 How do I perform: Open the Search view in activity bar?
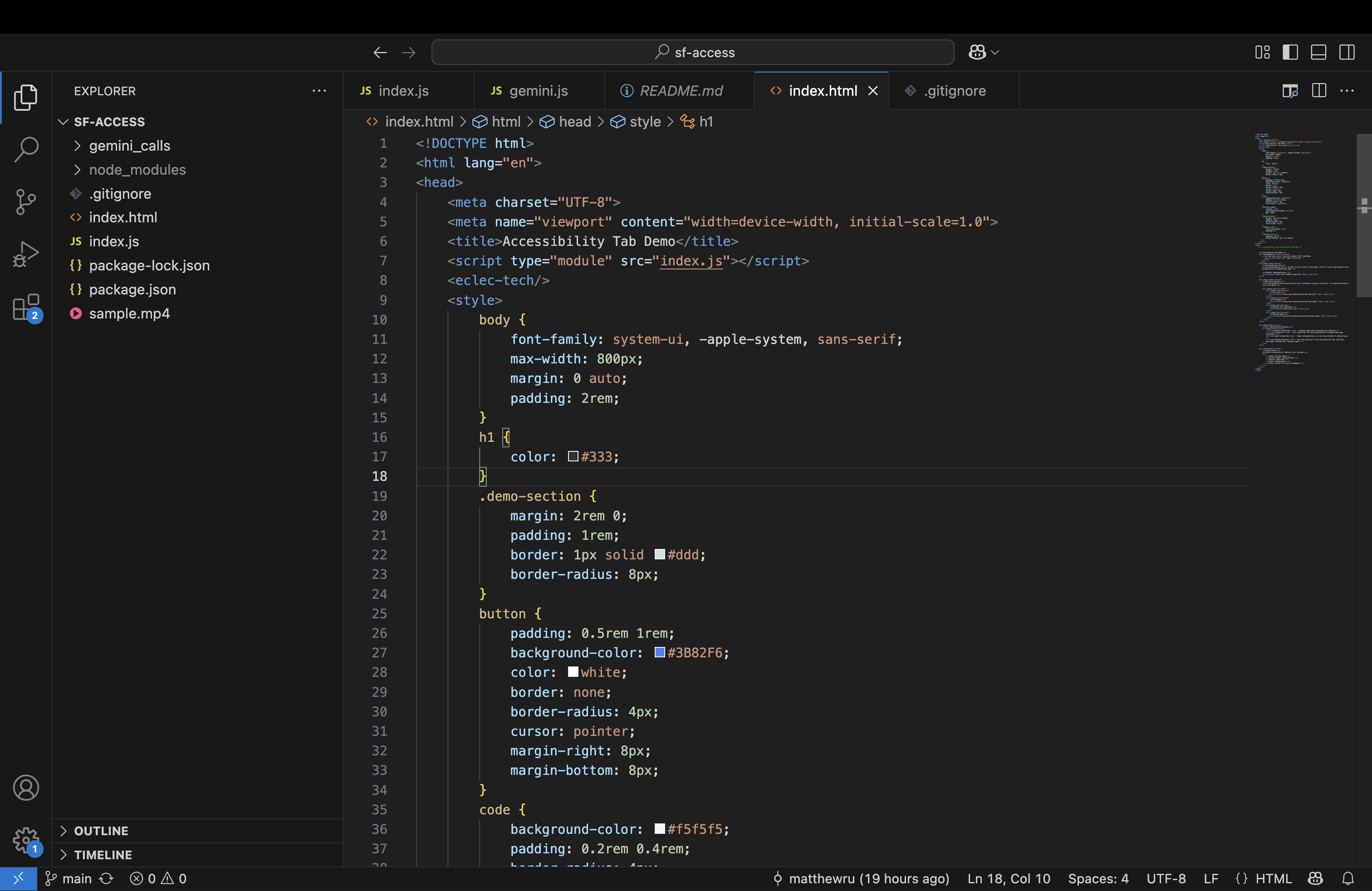(x=25, y=149)
